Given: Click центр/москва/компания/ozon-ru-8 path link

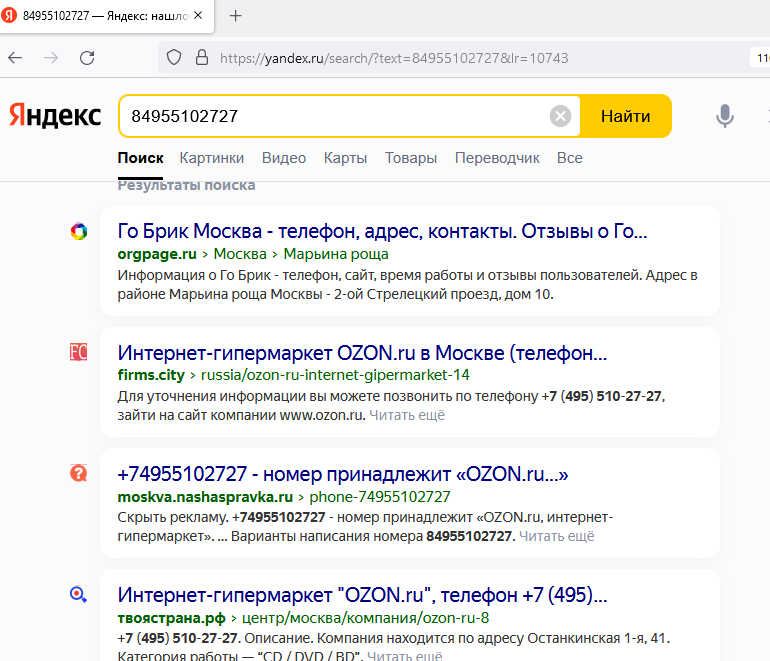Looking at the screenshot, I should 366,618.
